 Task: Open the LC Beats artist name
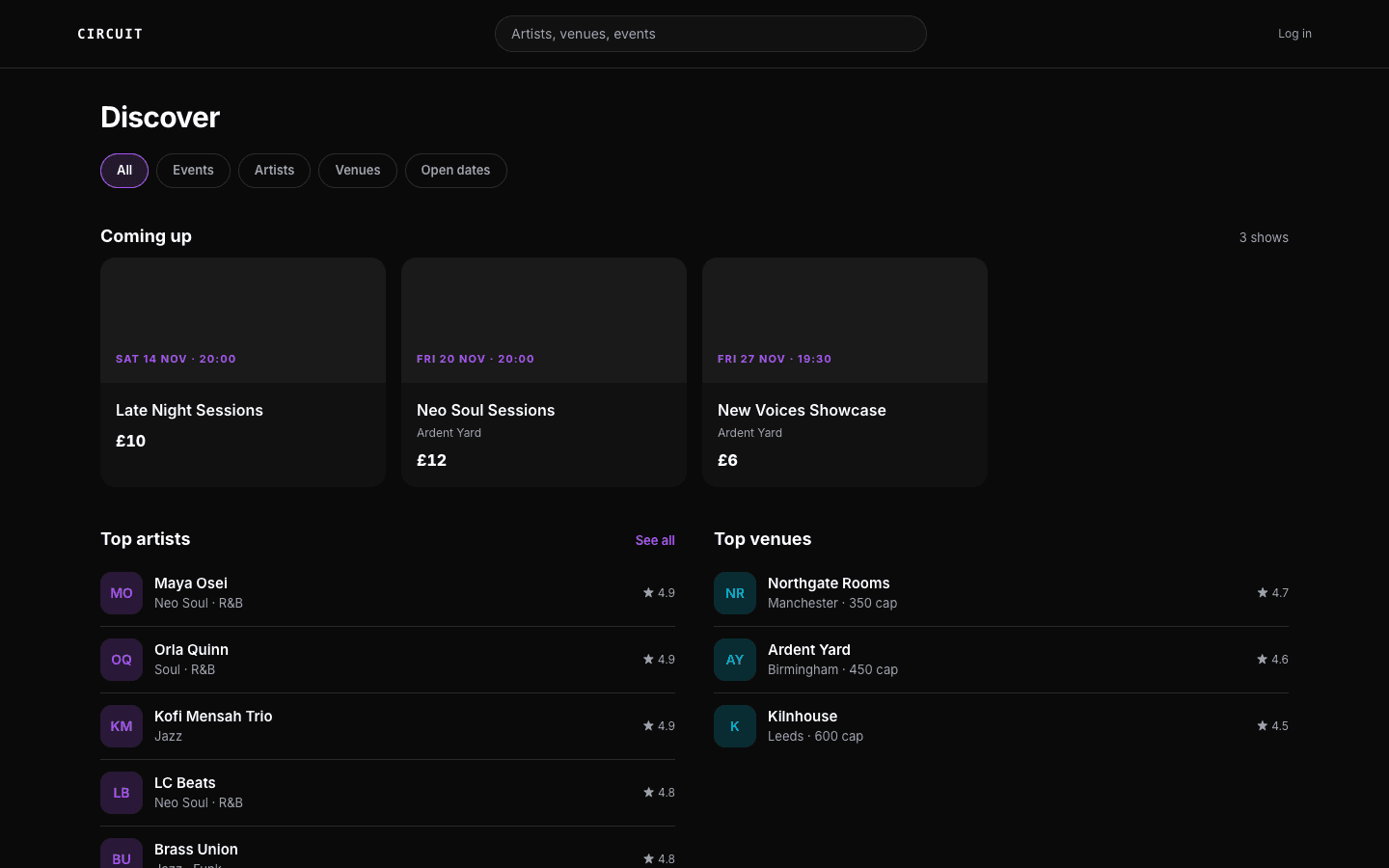pos(185,783)
